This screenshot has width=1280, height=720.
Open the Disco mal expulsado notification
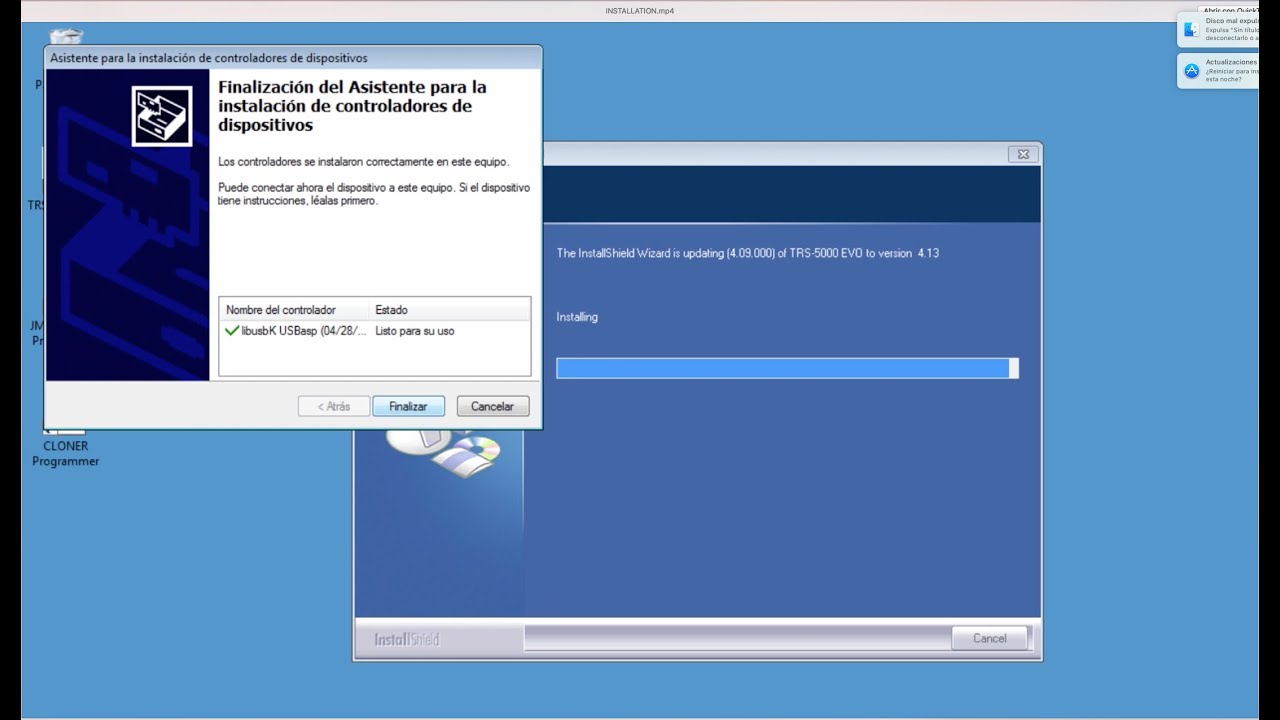1217,30
